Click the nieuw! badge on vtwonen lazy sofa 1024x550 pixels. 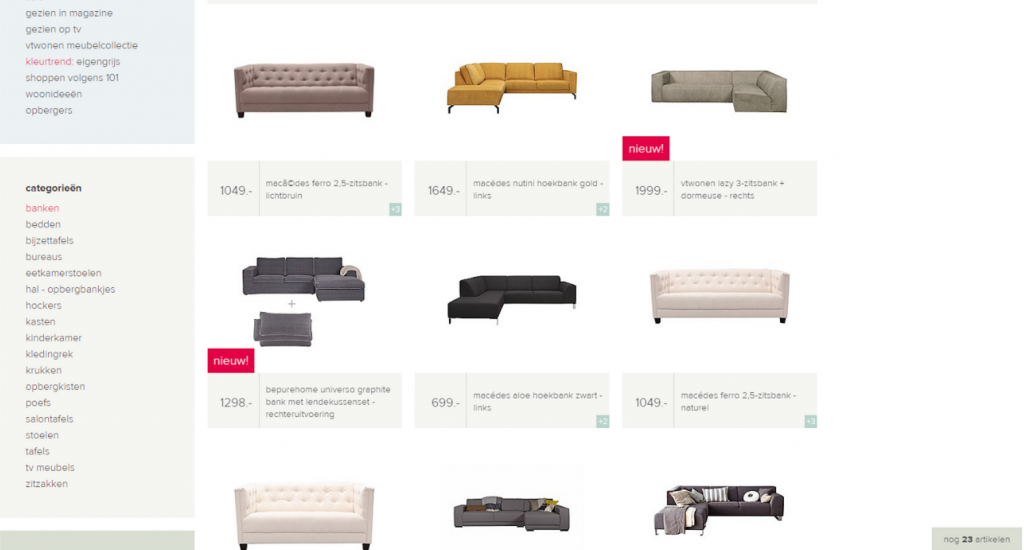pyautogui.click(x=646, y=148)
